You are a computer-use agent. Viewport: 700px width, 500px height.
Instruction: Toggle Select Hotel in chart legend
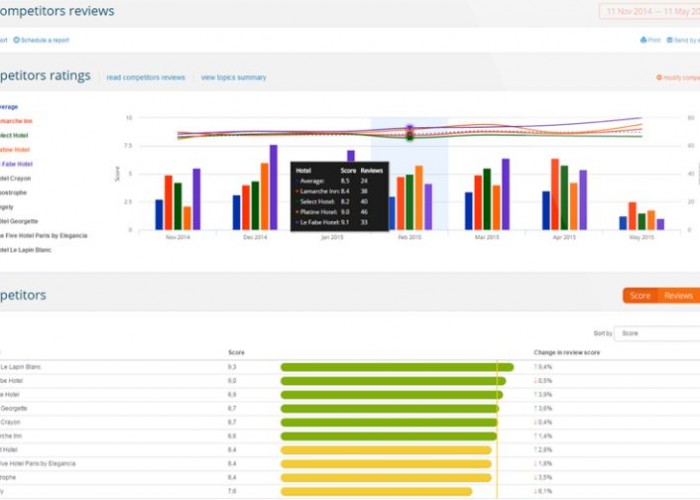point(14,136)
